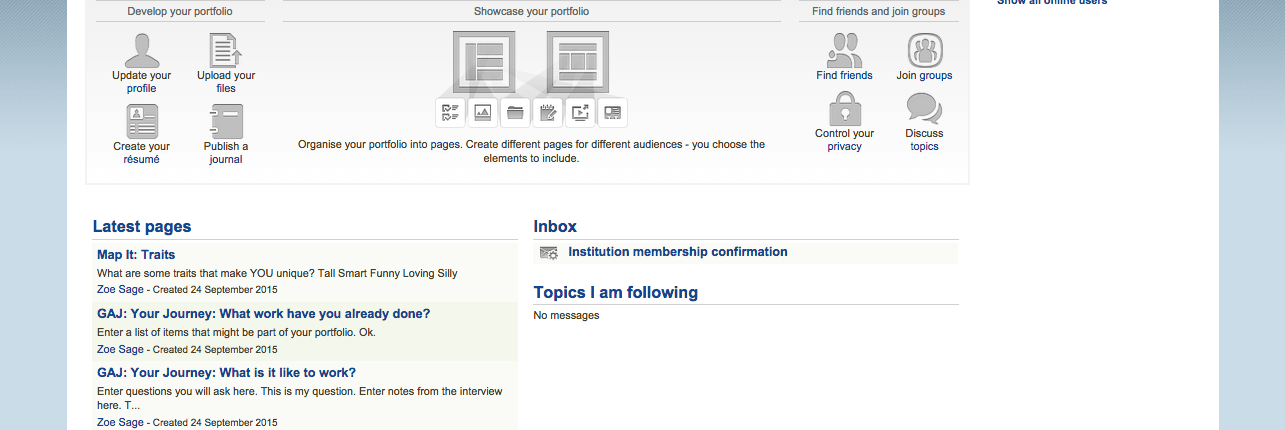
Task: Click the 'Enter a list of items' description text
Action: tap(236, 332)
